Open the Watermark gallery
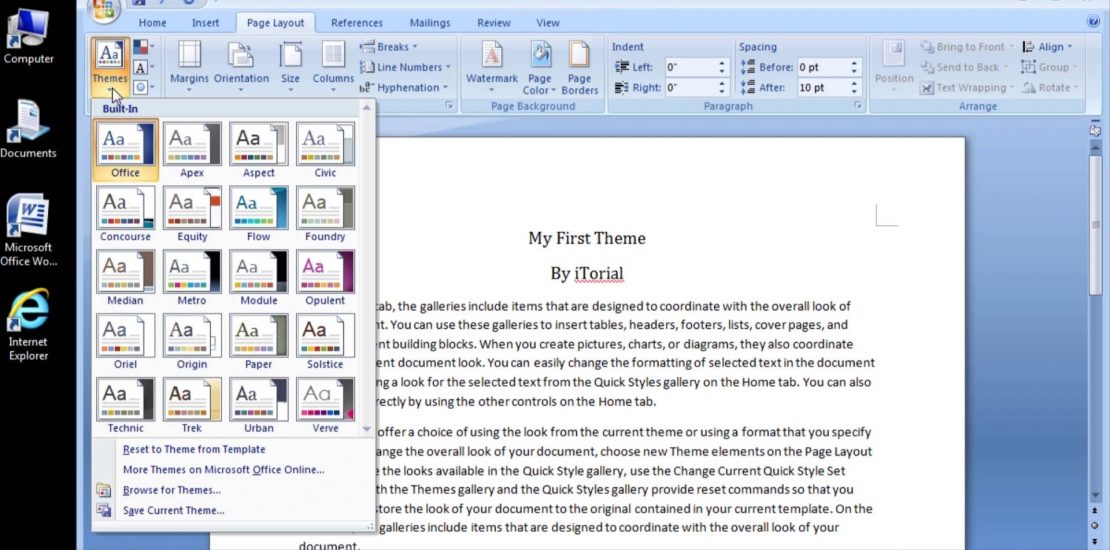Screen dimensions: 1110x550 492,67
